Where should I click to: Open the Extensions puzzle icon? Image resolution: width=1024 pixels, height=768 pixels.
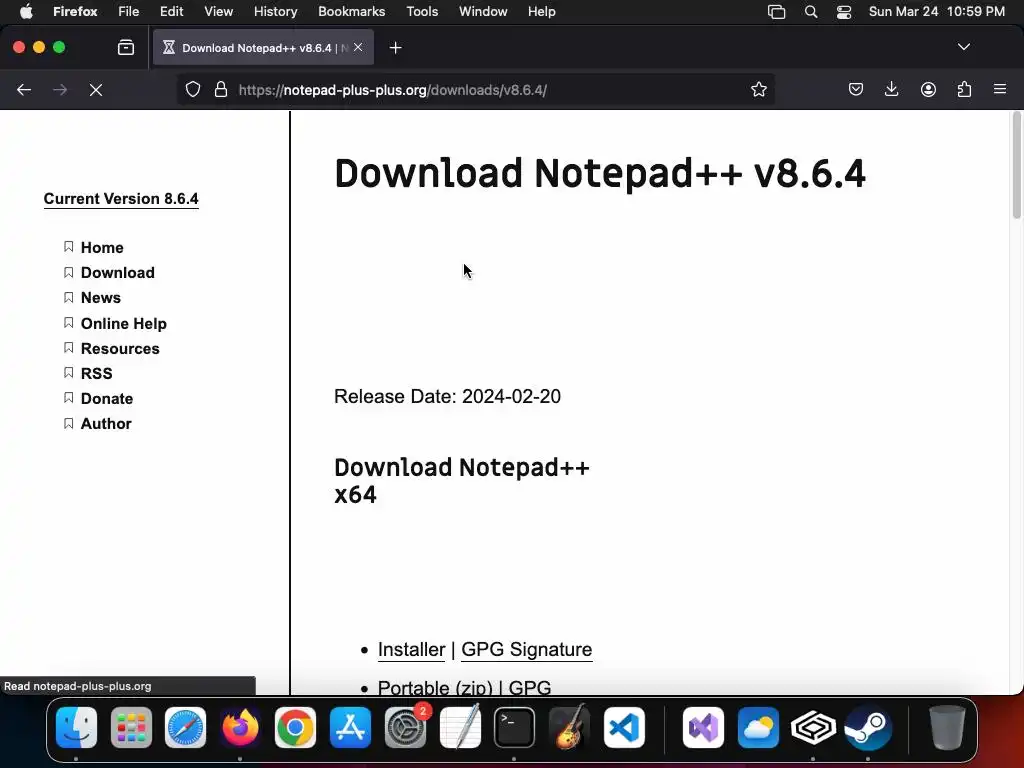coord(965,89)
